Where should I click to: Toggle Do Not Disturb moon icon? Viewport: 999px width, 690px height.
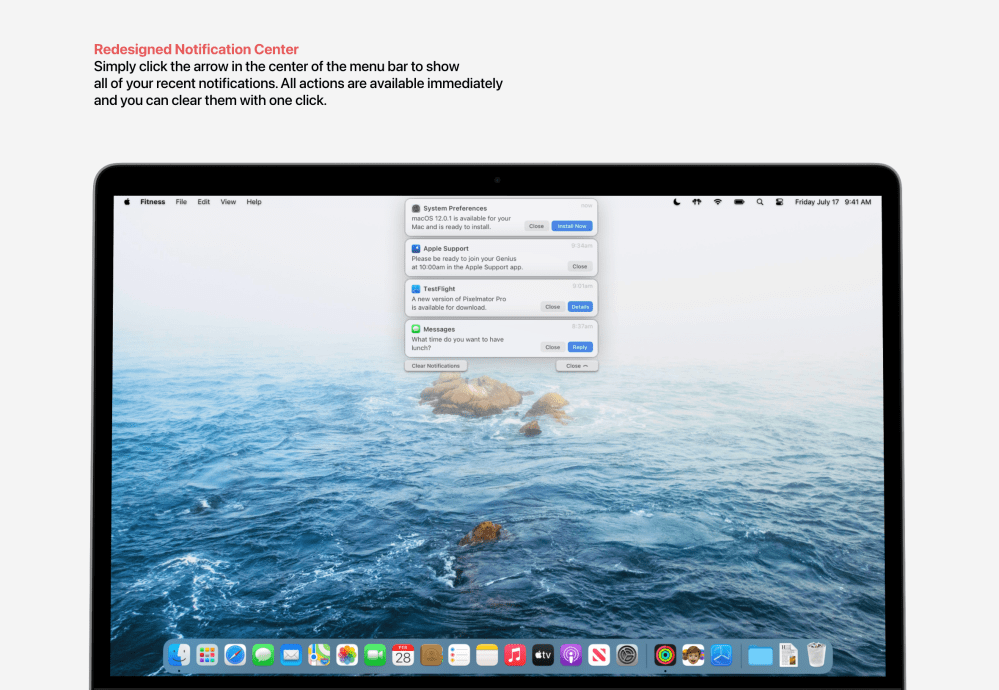click(x=677, y=202)
